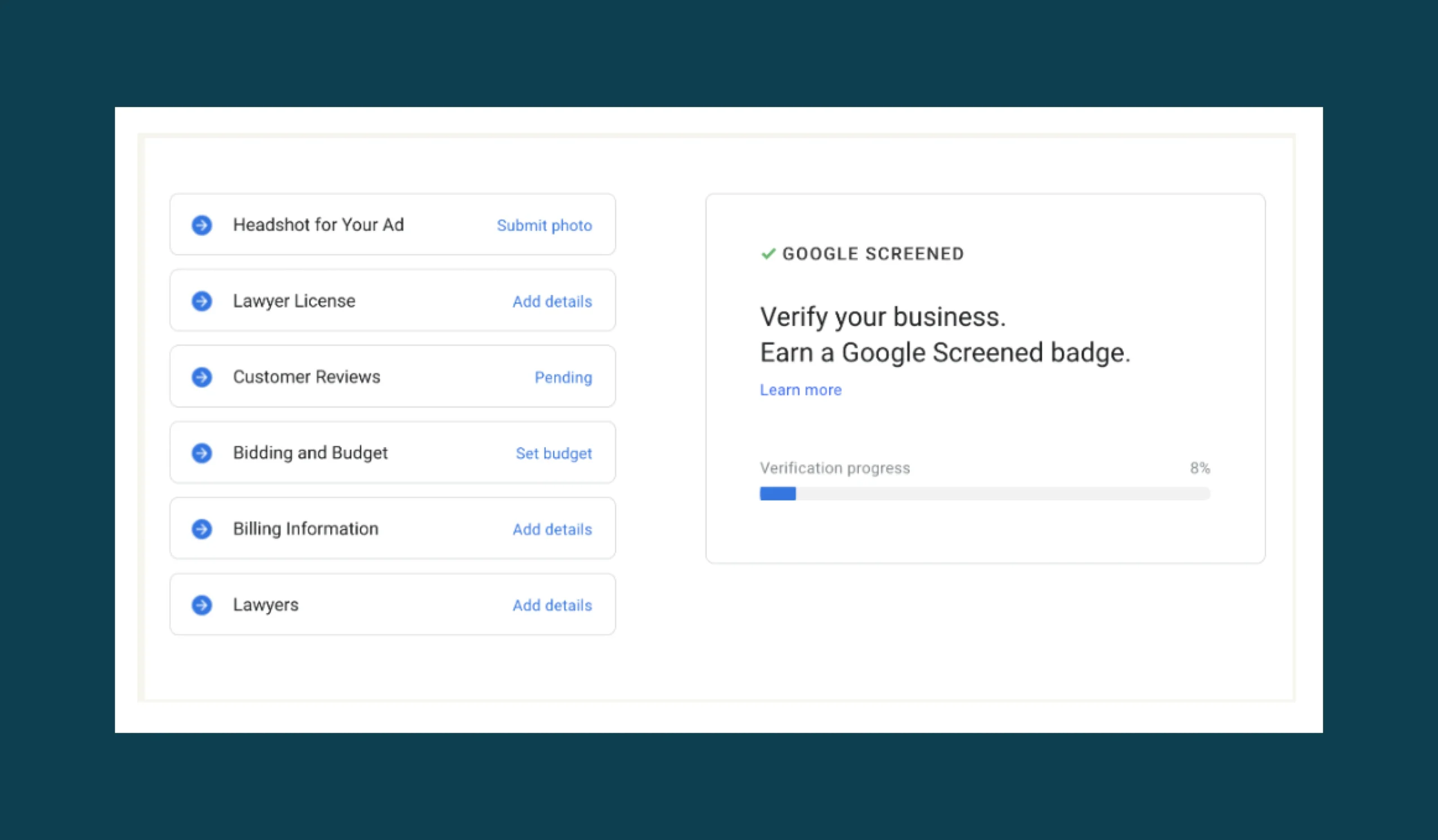This screenshot has width=1438, height=840.
Task: Click the arrow icon beside Lawyers
Action: pos(202,605)
